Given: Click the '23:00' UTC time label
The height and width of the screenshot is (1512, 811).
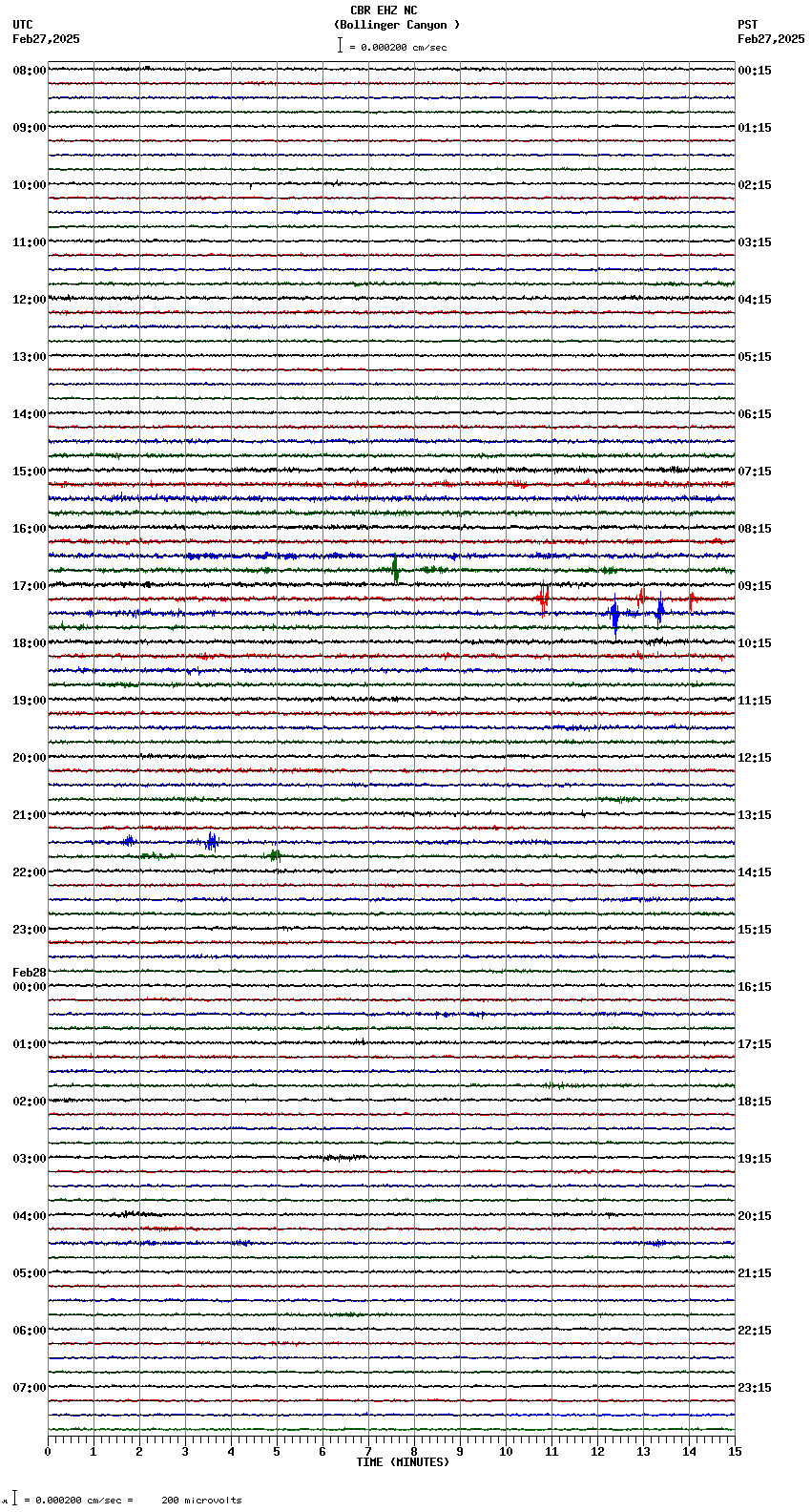Looking at the screenshot, I should click(29, 930).
